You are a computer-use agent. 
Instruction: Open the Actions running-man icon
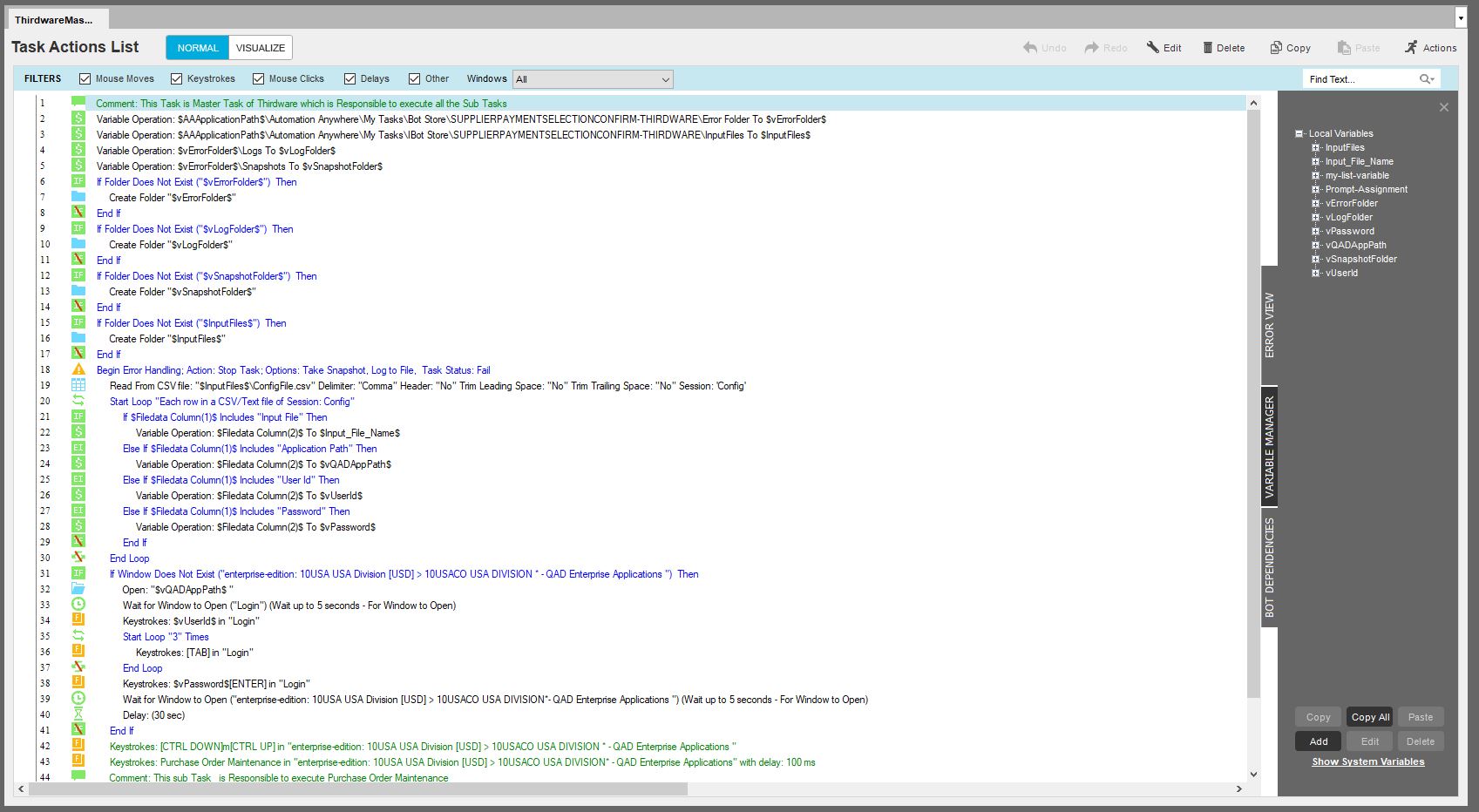click(1411, 48)
